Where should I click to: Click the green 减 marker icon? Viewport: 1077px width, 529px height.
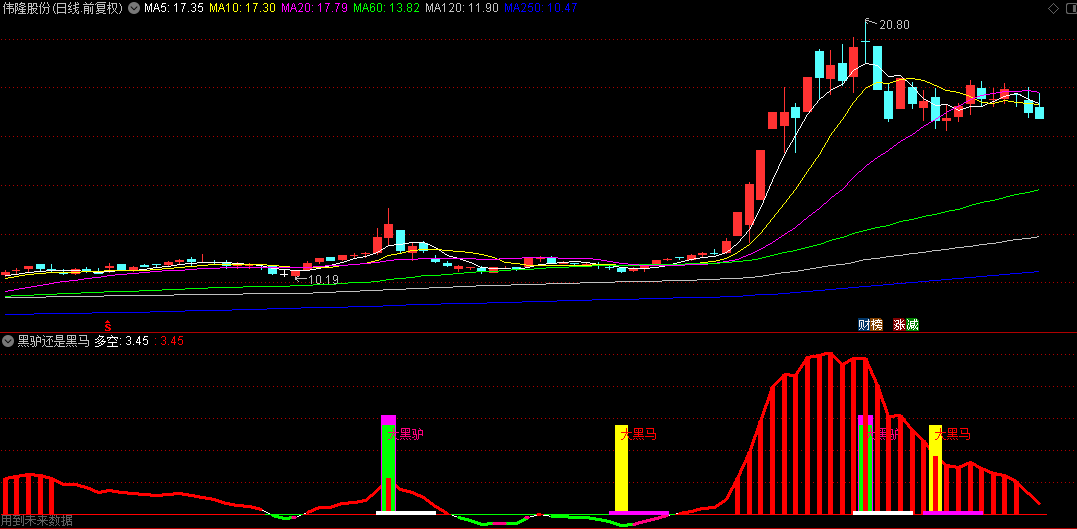911,325
